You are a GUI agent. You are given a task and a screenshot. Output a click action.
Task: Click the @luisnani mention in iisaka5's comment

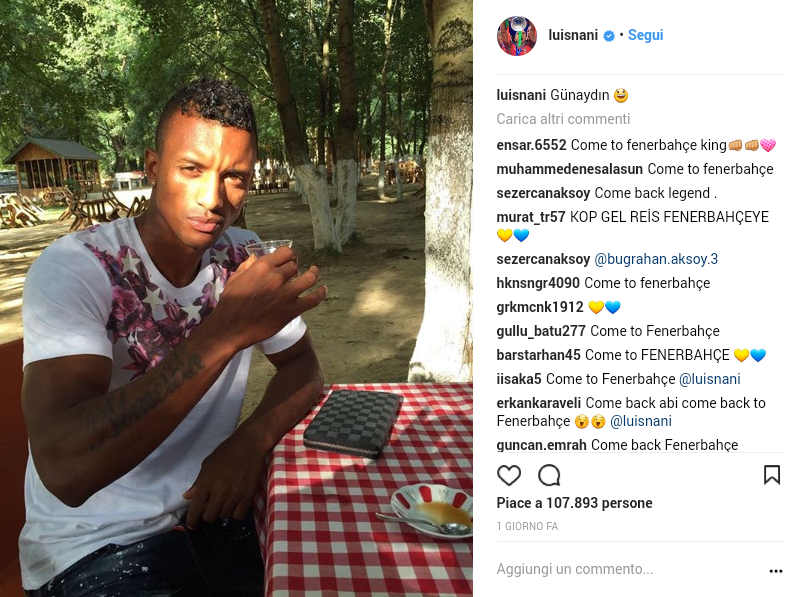tap(710, 379)
